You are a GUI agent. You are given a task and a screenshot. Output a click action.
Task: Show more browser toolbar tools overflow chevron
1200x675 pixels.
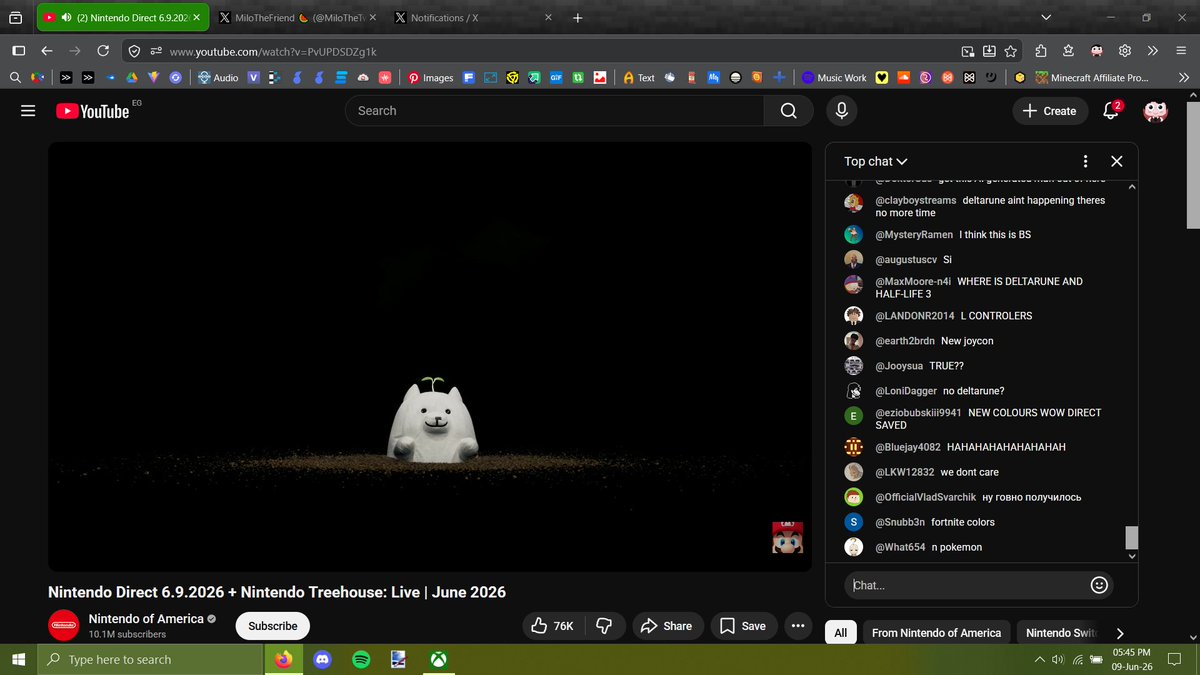coord(1153,51)
